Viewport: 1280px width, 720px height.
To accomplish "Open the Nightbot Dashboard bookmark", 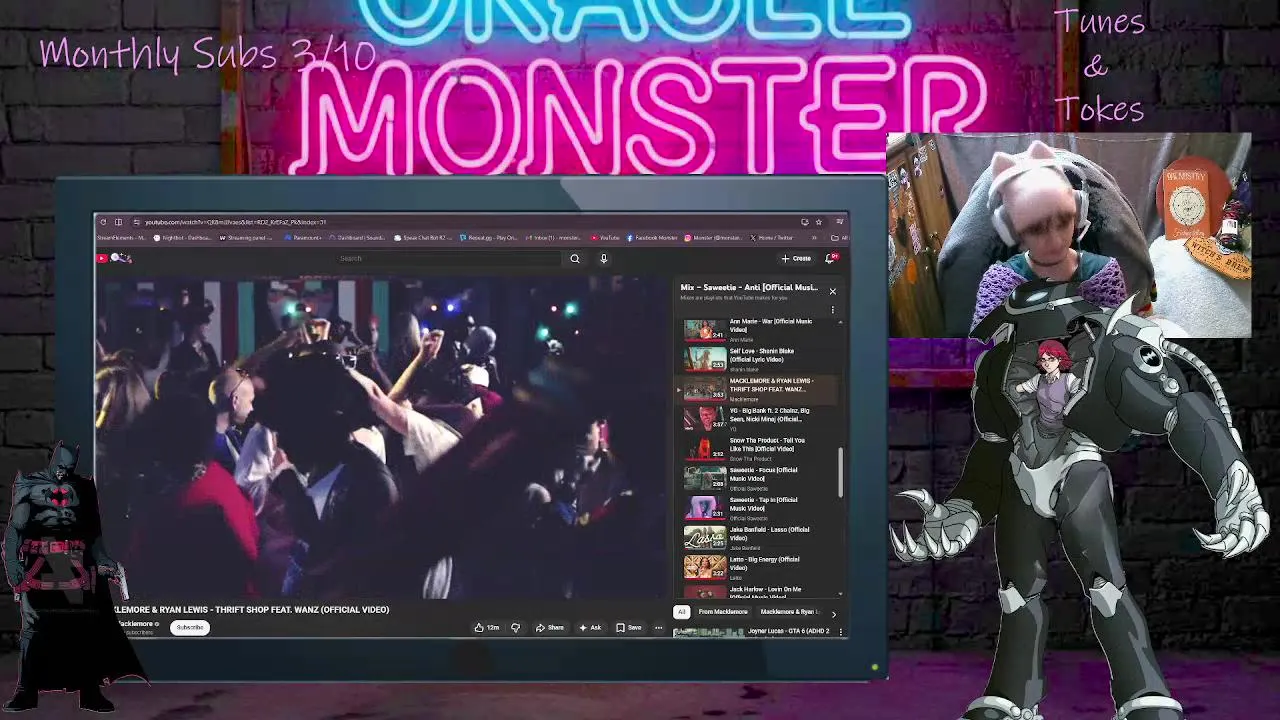I will (x=182, y=238).
